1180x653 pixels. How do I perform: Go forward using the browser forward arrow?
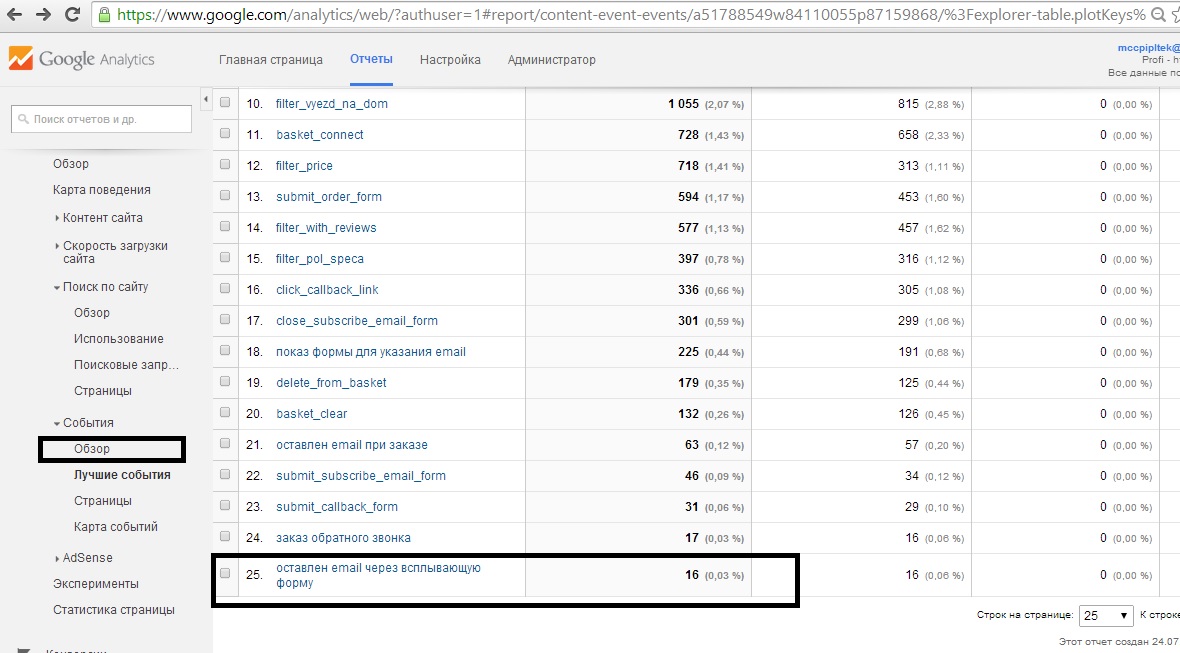[x=44, y=14]
